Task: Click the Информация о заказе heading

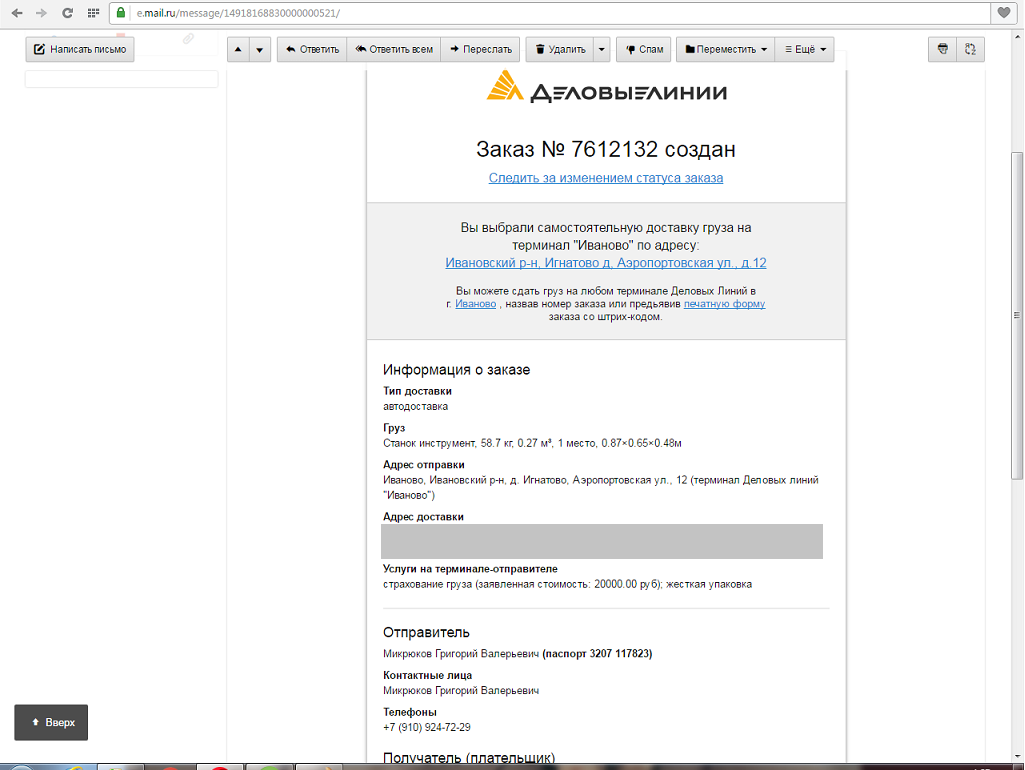Action: pos(456,370)
